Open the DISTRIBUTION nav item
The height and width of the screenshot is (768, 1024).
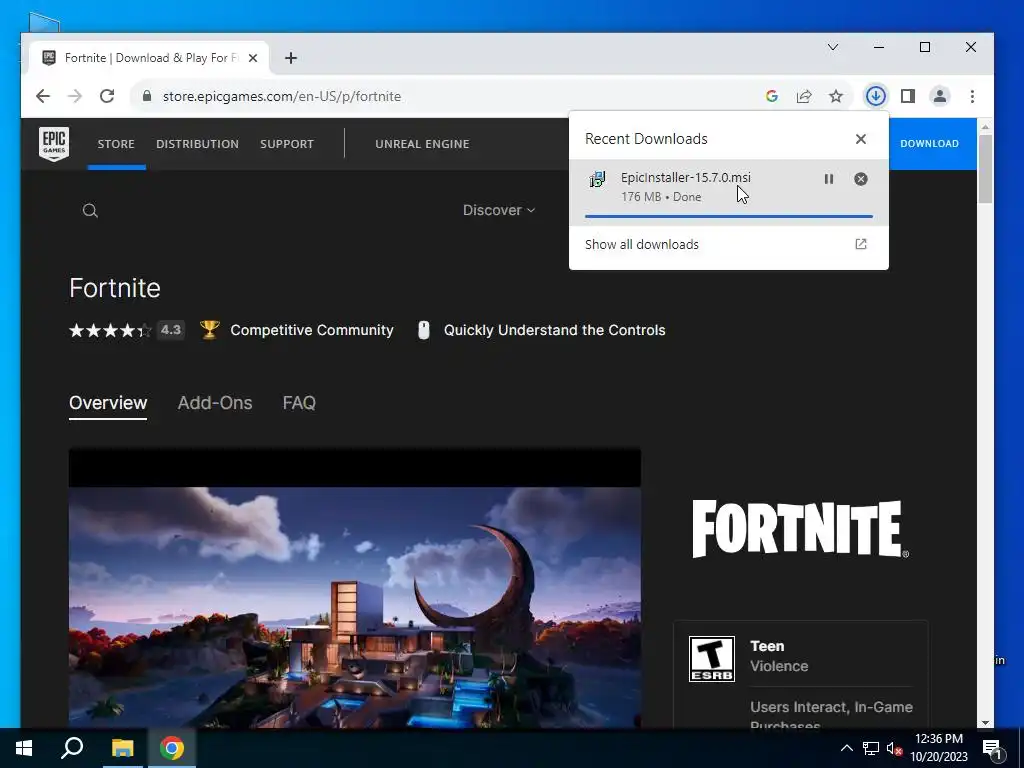(197, 144)
